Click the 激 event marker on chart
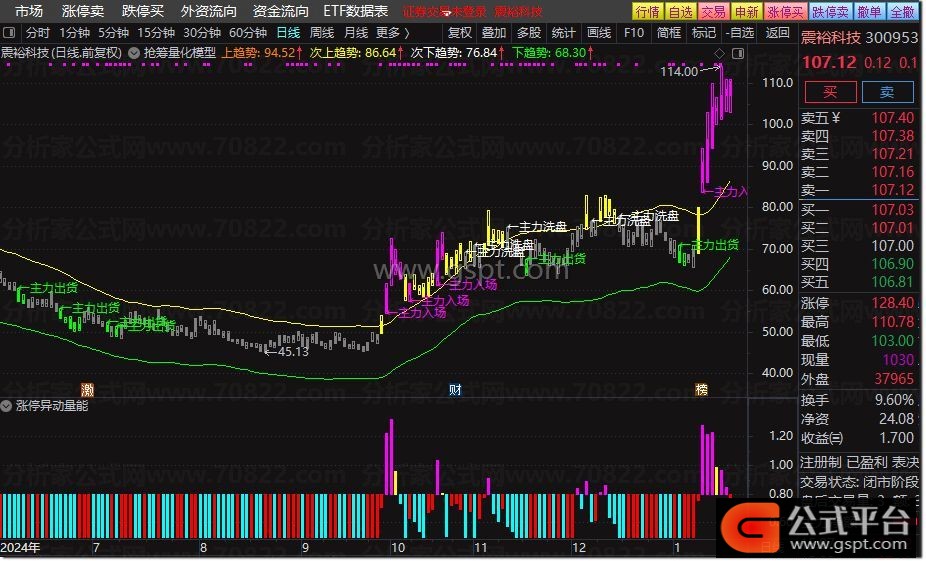926x561 pixels. [x=87, y=390]
